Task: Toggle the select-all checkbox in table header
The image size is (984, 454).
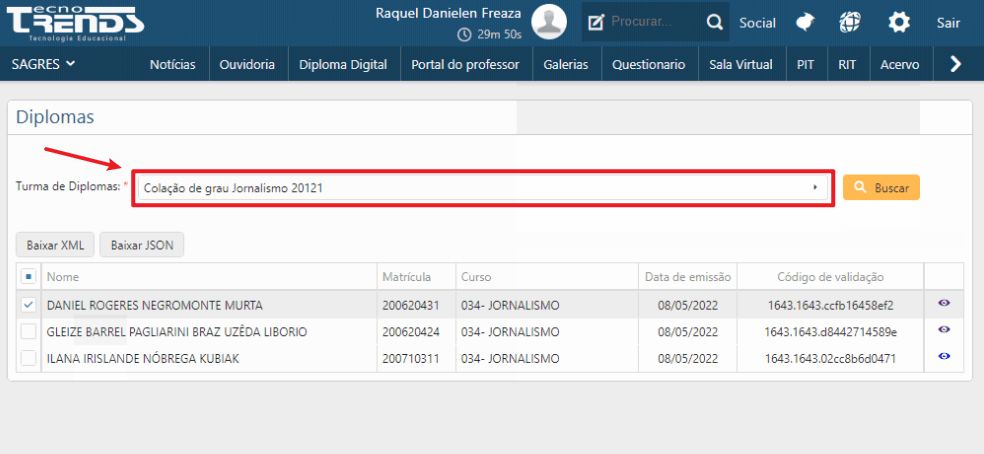Action: pyautogui.click(x=28, y=277)
